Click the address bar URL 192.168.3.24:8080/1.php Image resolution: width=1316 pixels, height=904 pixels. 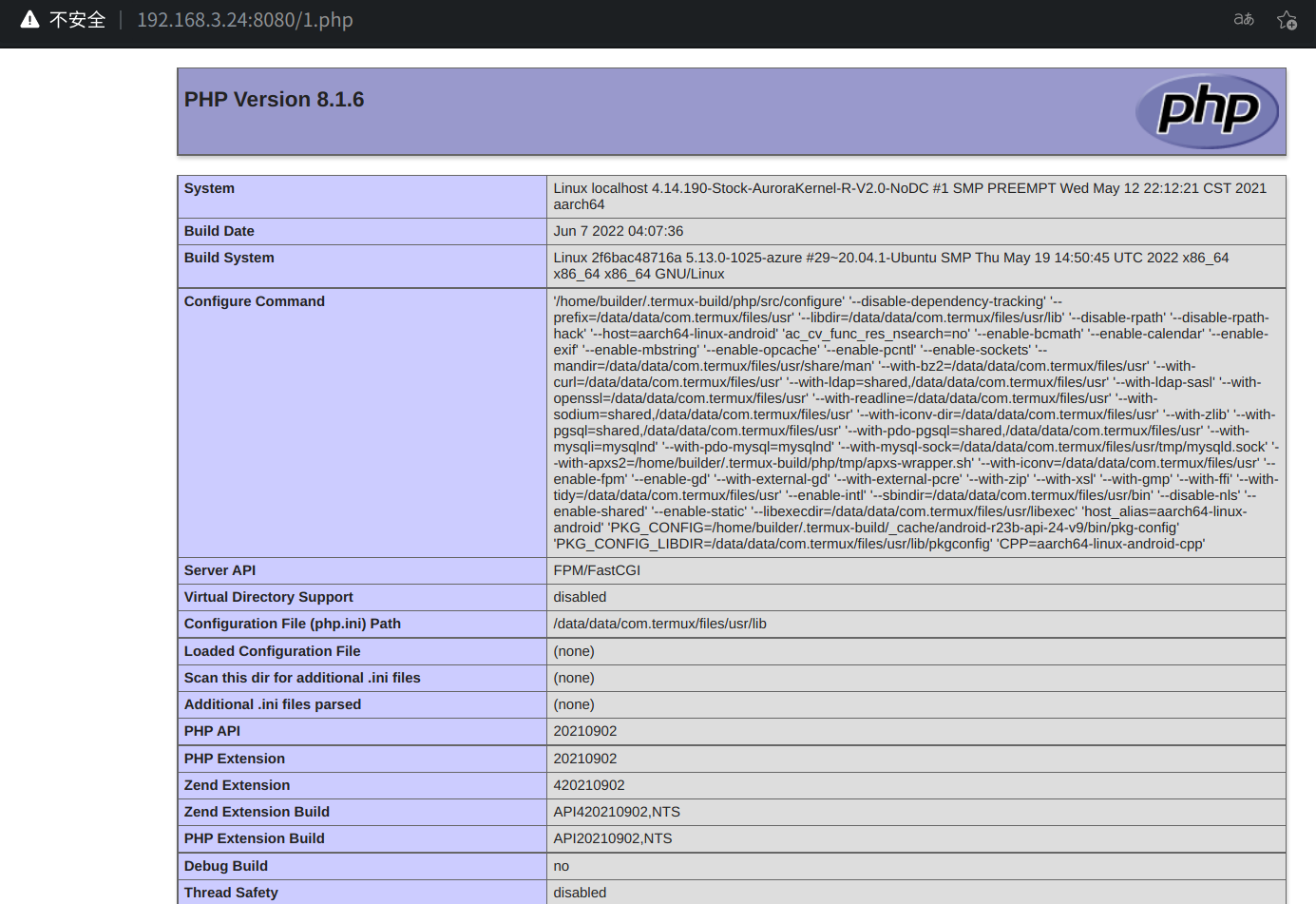coord(245,20)
